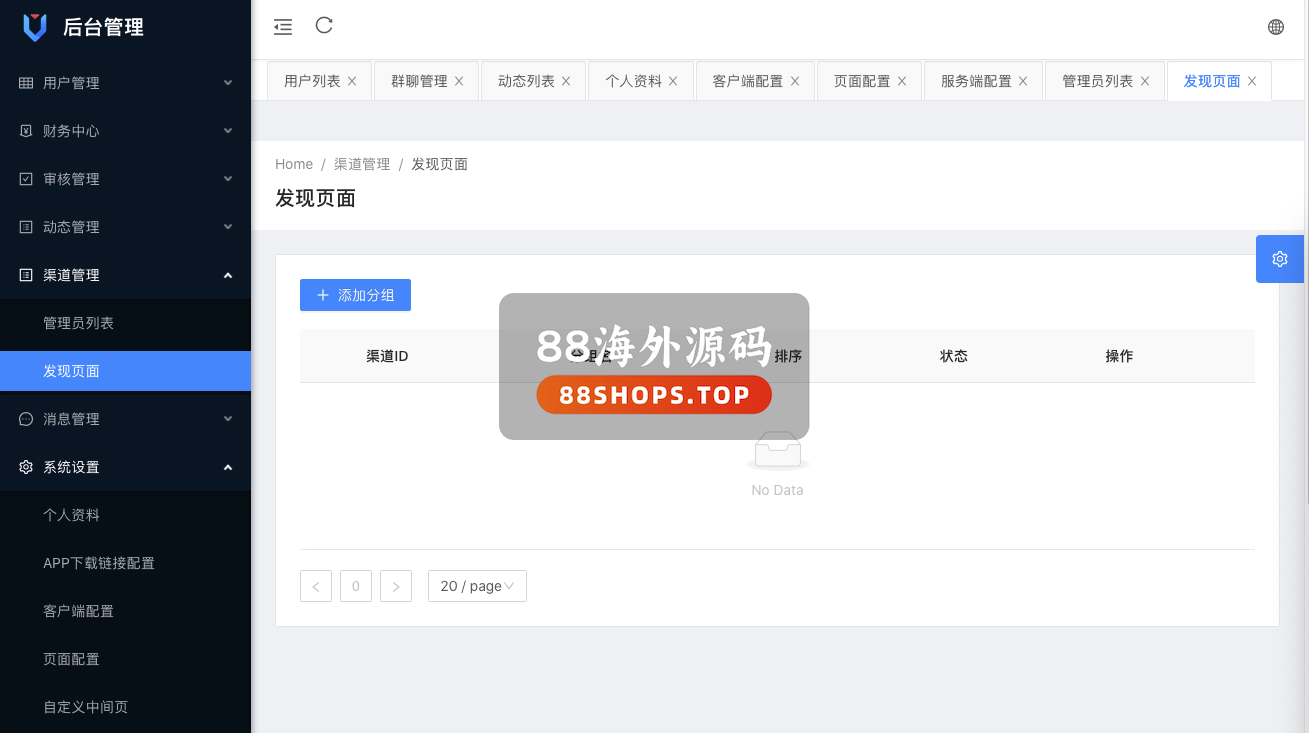Expand the 用户管理 sidebar menu
1309x733 pixels.
pyautogui.click(x=125, y=83)
